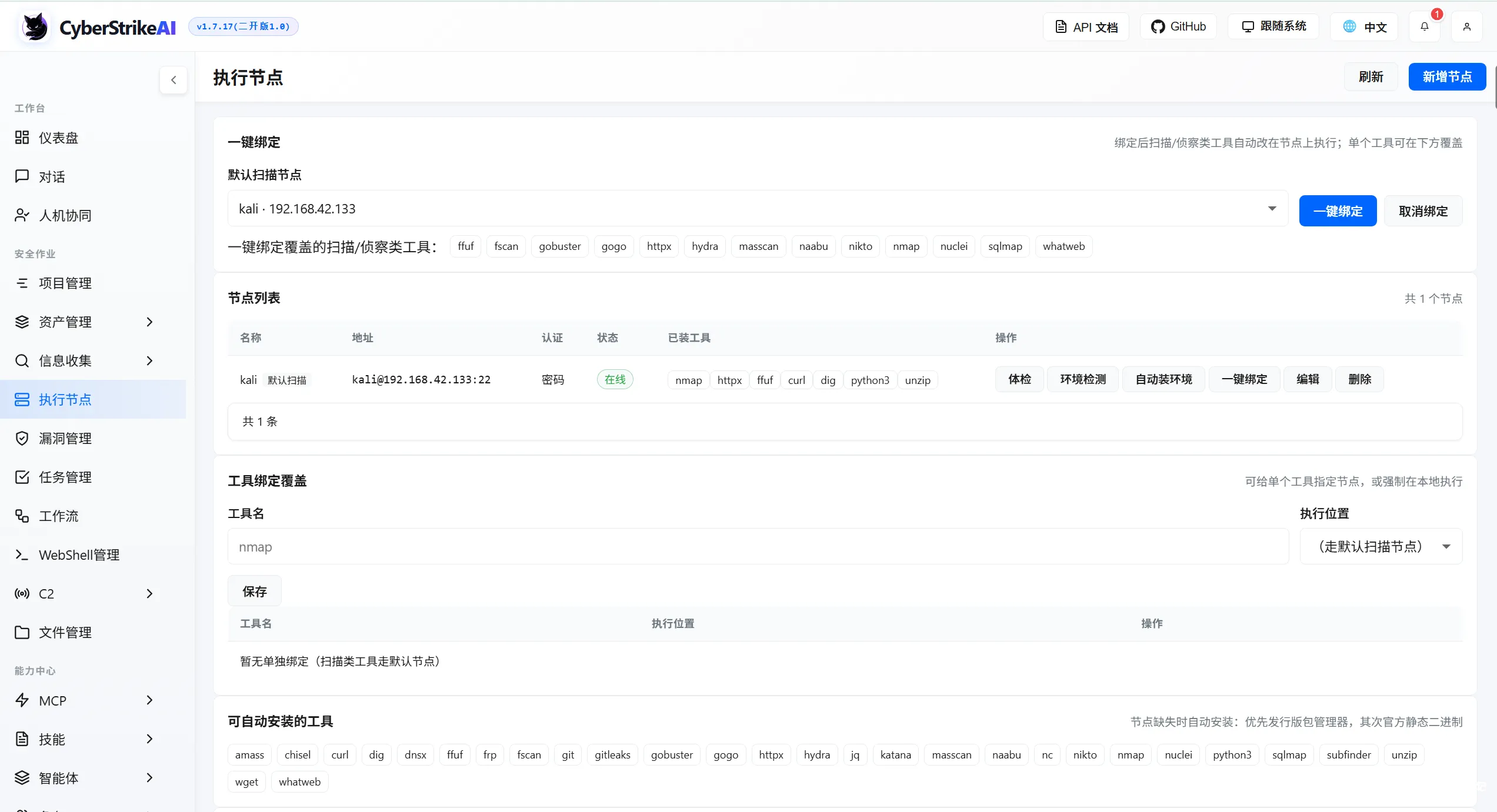This screenshot has height=812, width=1497.
Task: Click 删除 for the kali node
Action: (x=1359, y=380)
